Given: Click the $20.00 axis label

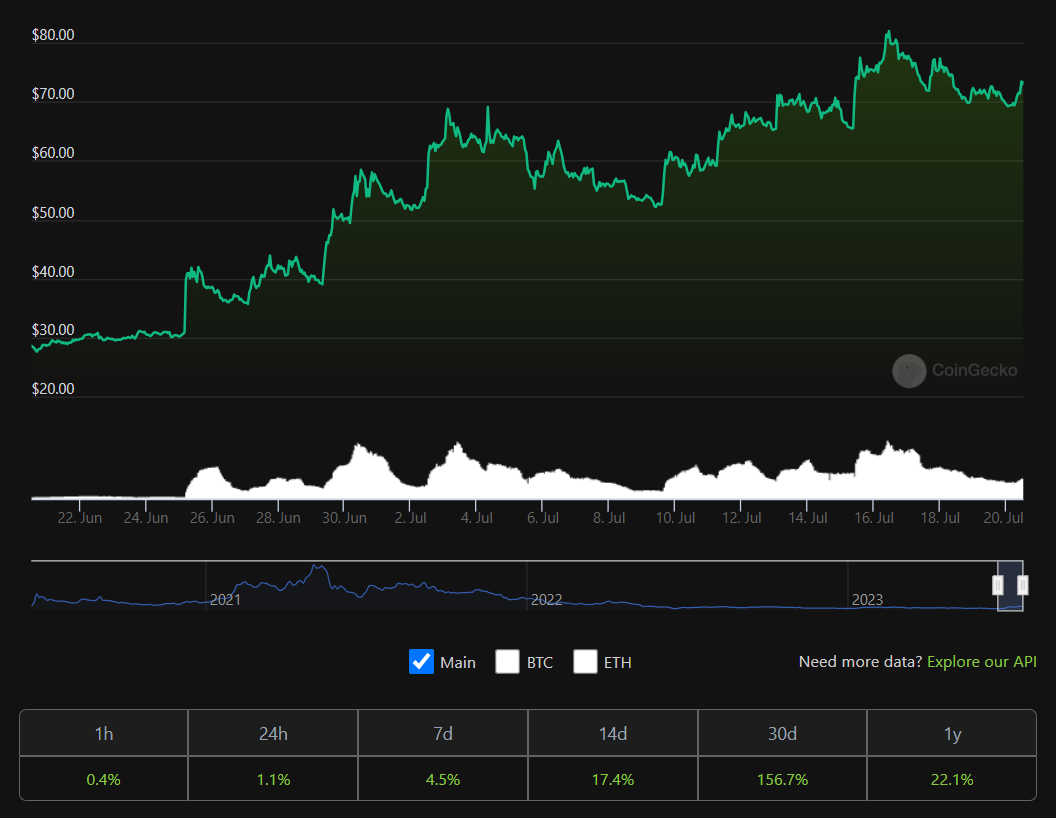Looking at the screenshot, I should coord(53,388).
